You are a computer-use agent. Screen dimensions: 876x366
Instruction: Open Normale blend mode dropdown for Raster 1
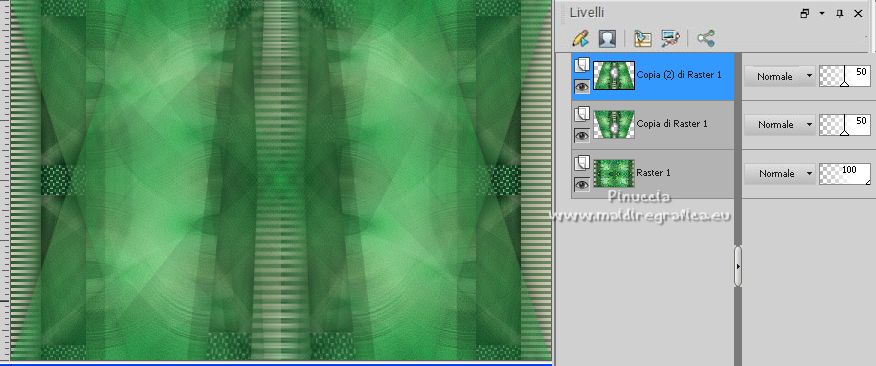coord(779,174)
